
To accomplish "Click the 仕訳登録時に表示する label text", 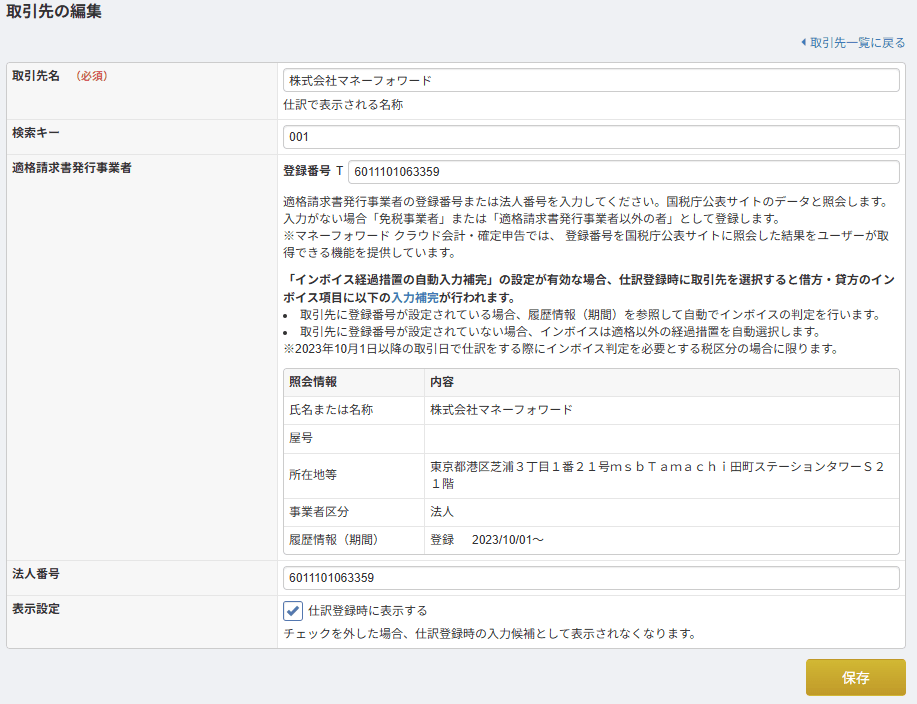I will pos(368,610).
